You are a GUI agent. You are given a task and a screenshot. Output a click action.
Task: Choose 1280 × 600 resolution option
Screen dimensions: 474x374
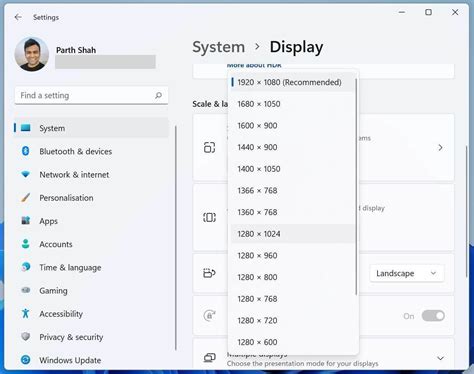coord(292,342)
